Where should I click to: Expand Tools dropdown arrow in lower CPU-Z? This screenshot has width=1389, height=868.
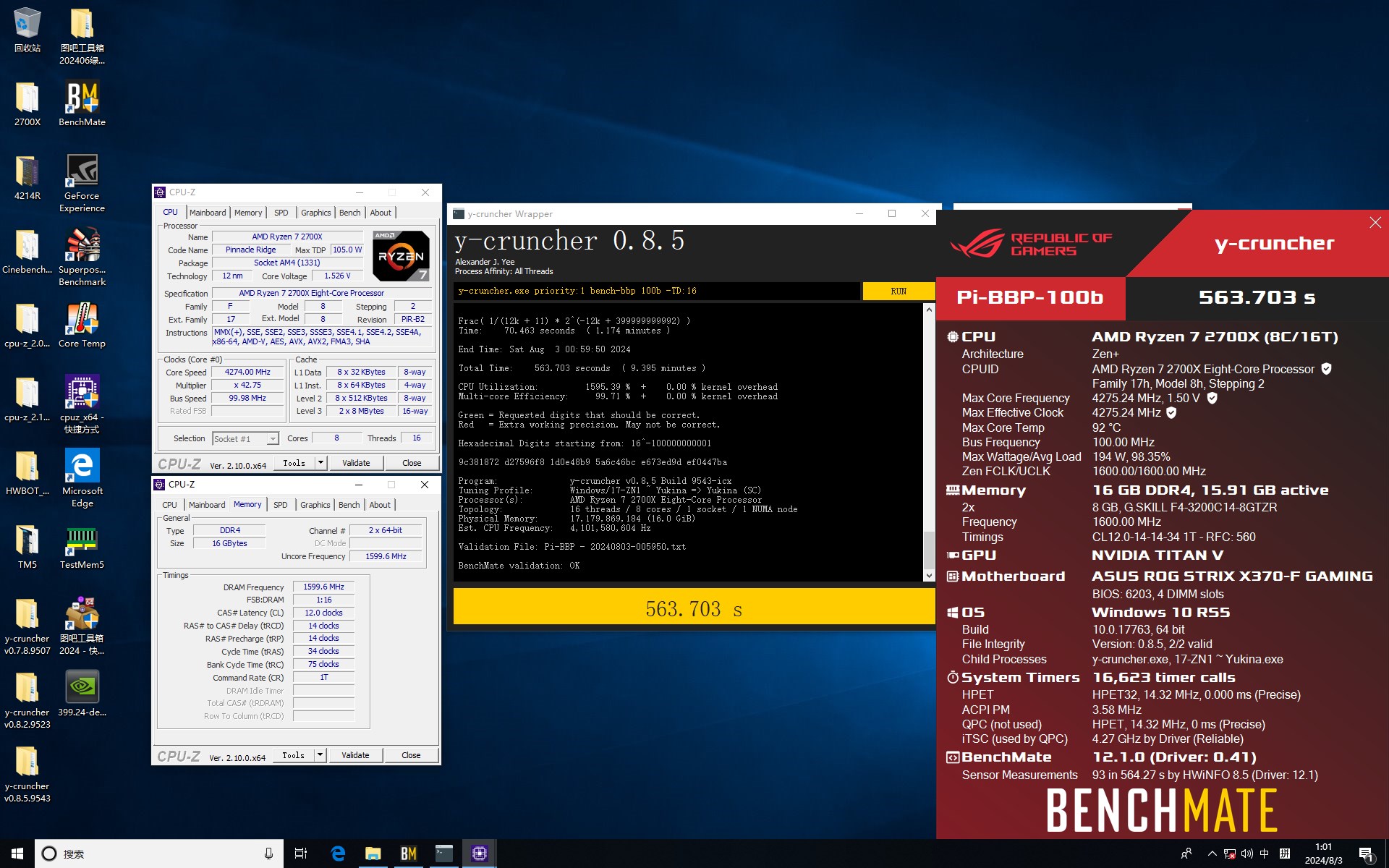click(x=320, y=755)
